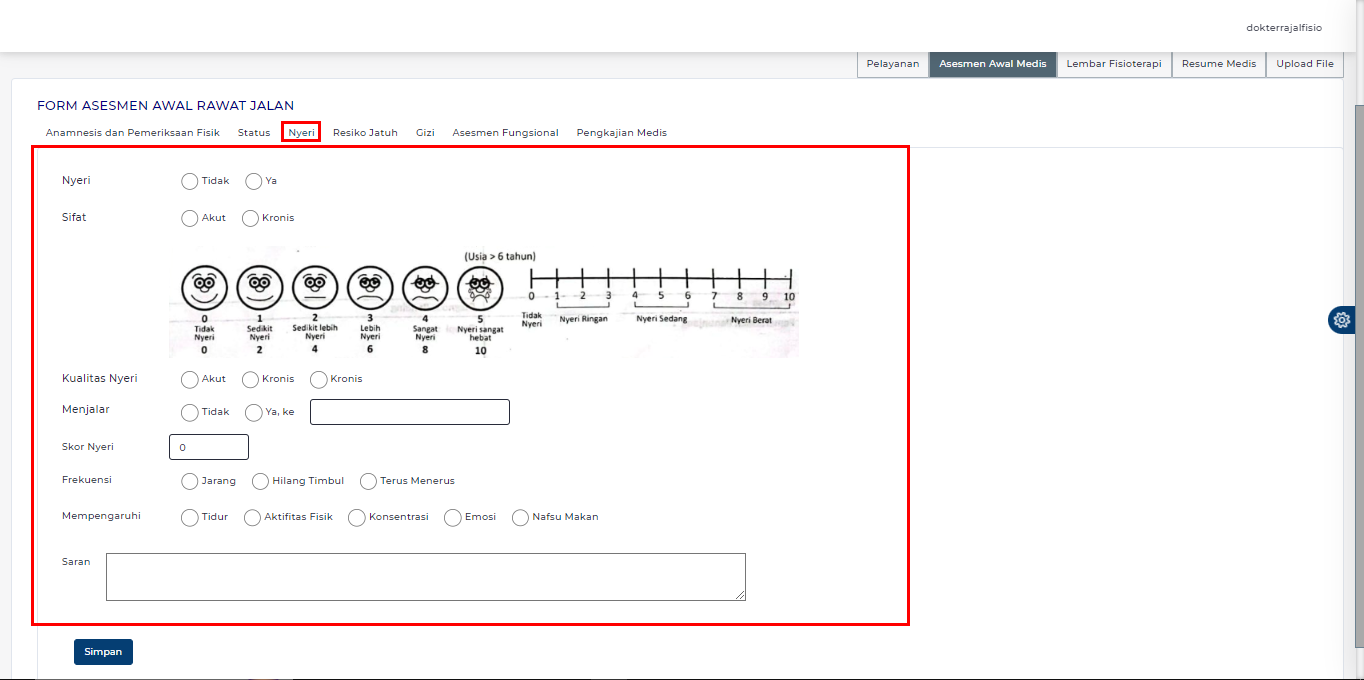The width and height of the screenshot is (1364, 680).
Task: Switch to the Lembar Fisioterapi tab
Action: click(x=1114, y=63)
